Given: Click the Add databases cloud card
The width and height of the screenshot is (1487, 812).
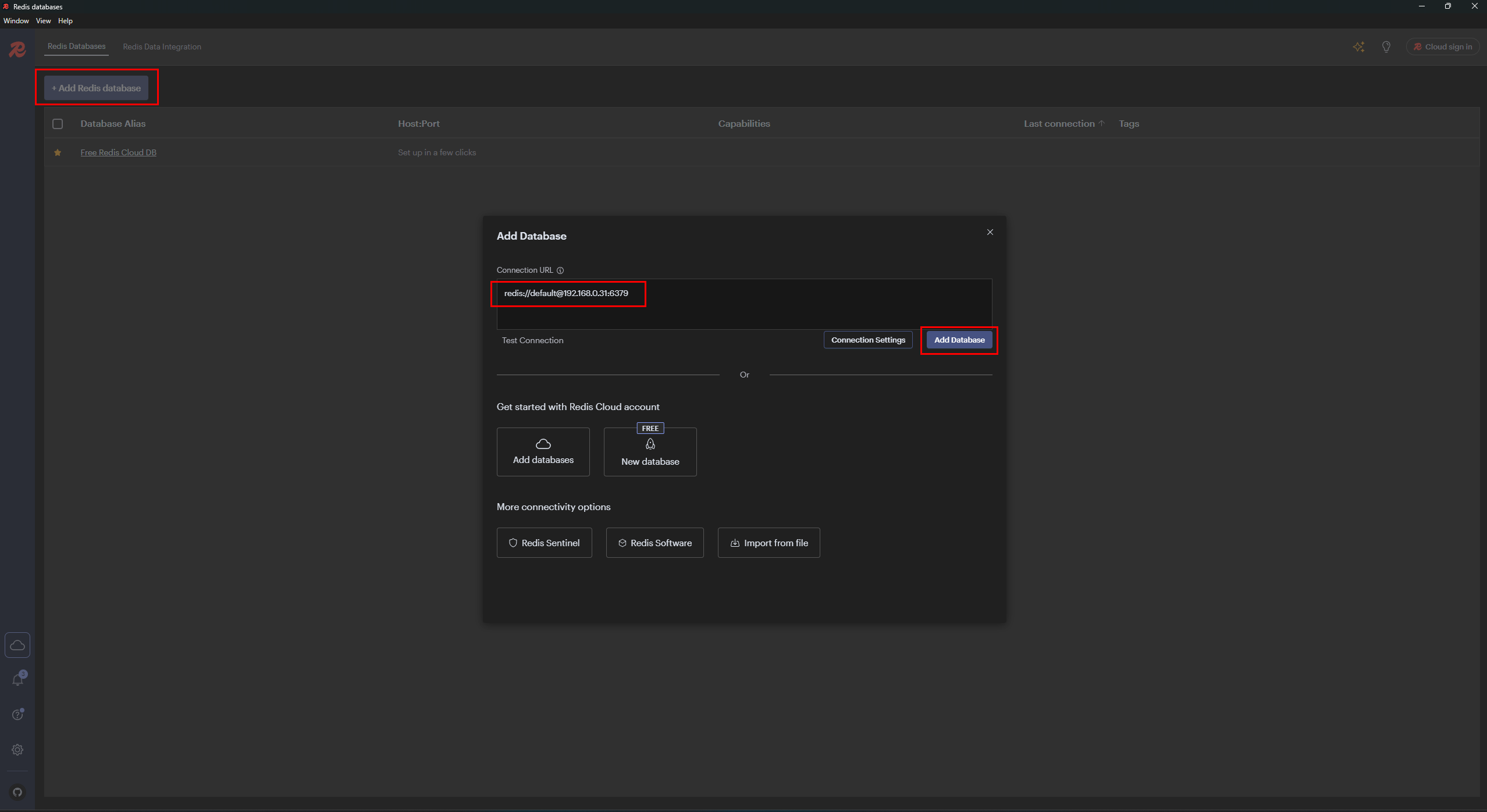Looking at the screenshot, I should click(543, 452).
